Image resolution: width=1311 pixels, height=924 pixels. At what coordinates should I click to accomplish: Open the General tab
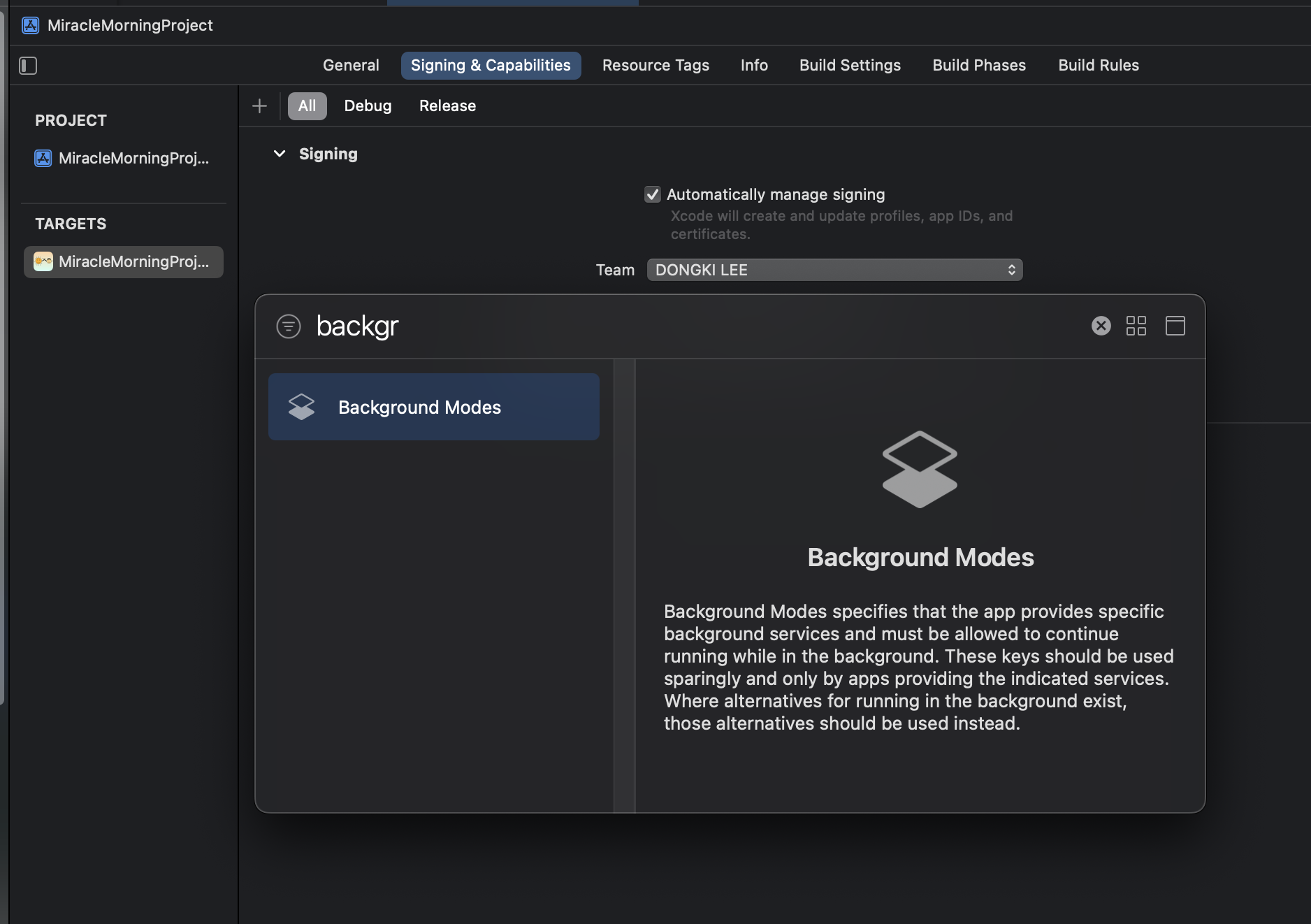click(351, 65)
